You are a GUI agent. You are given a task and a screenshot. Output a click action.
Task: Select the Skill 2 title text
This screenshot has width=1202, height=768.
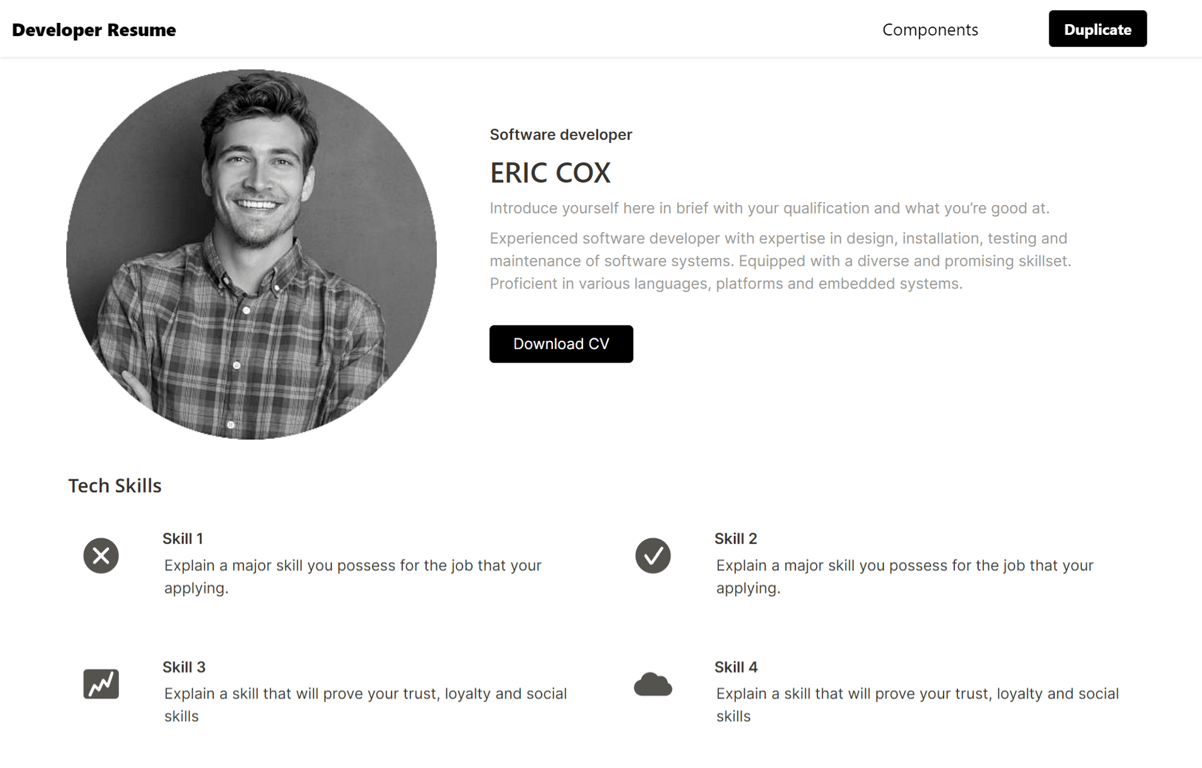point(736,538)
